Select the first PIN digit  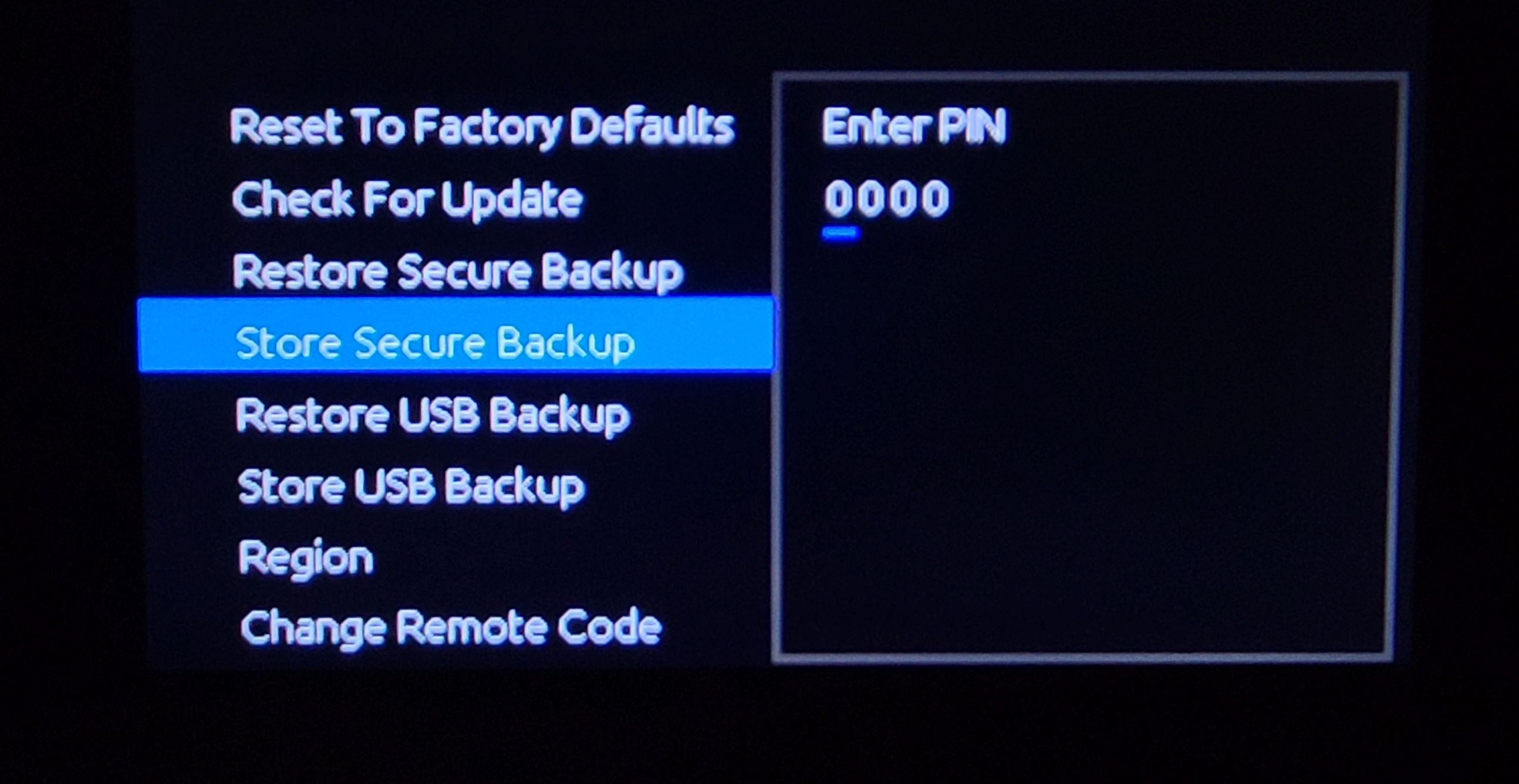click(x=840, y=199)
